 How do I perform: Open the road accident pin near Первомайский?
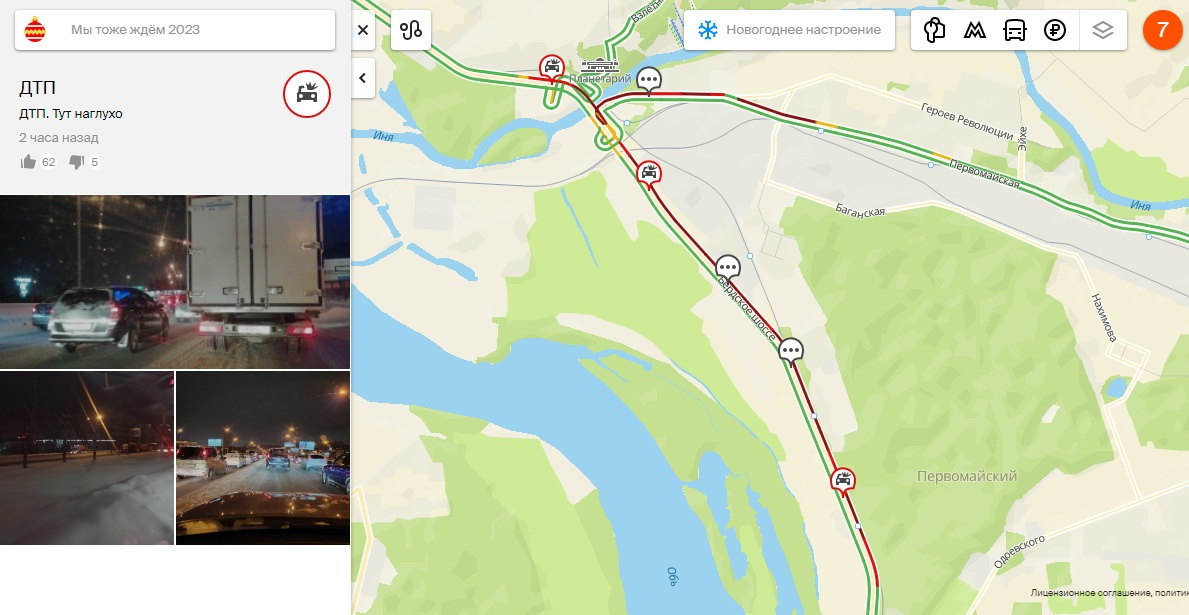(842, 480)
